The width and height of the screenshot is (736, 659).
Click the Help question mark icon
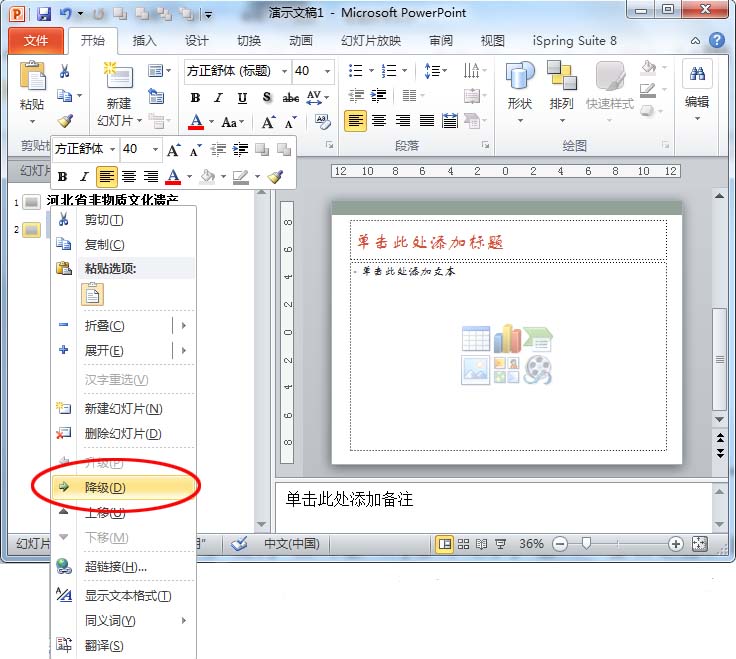(716, 41)
